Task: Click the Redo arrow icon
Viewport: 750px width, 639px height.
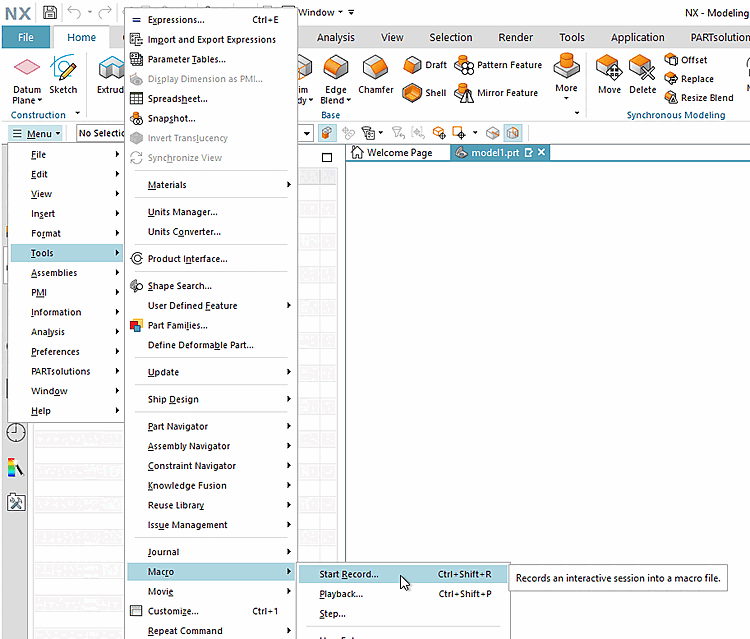Action: 105,12
